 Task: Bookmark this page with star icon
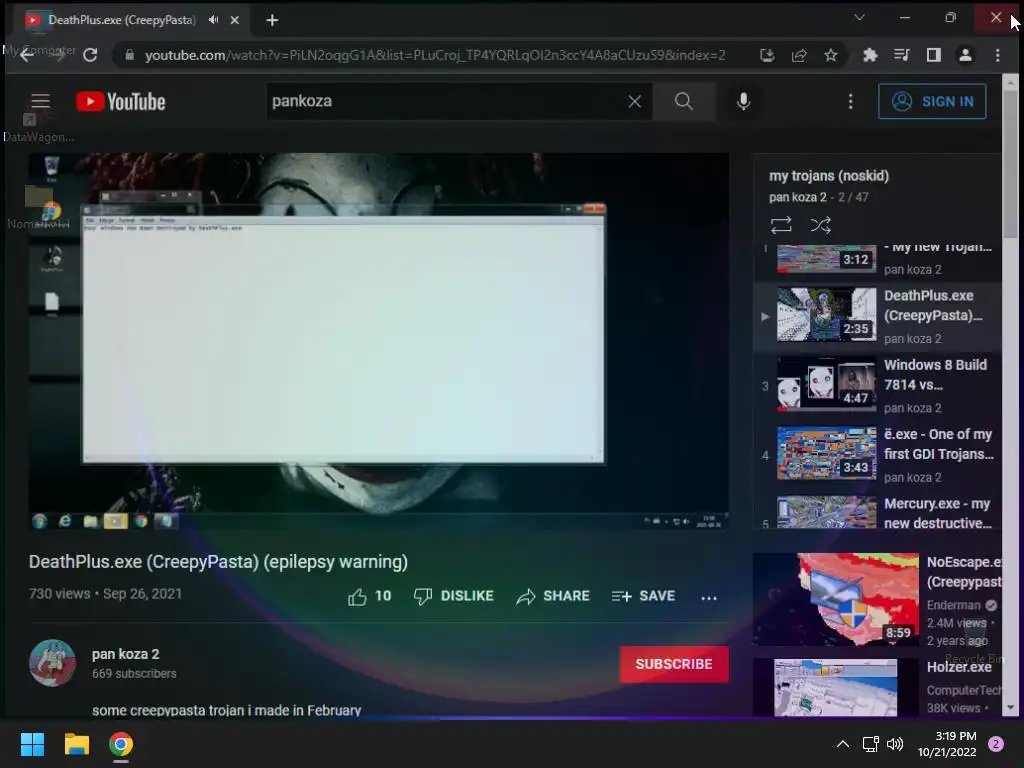click(x=831, y=56)
